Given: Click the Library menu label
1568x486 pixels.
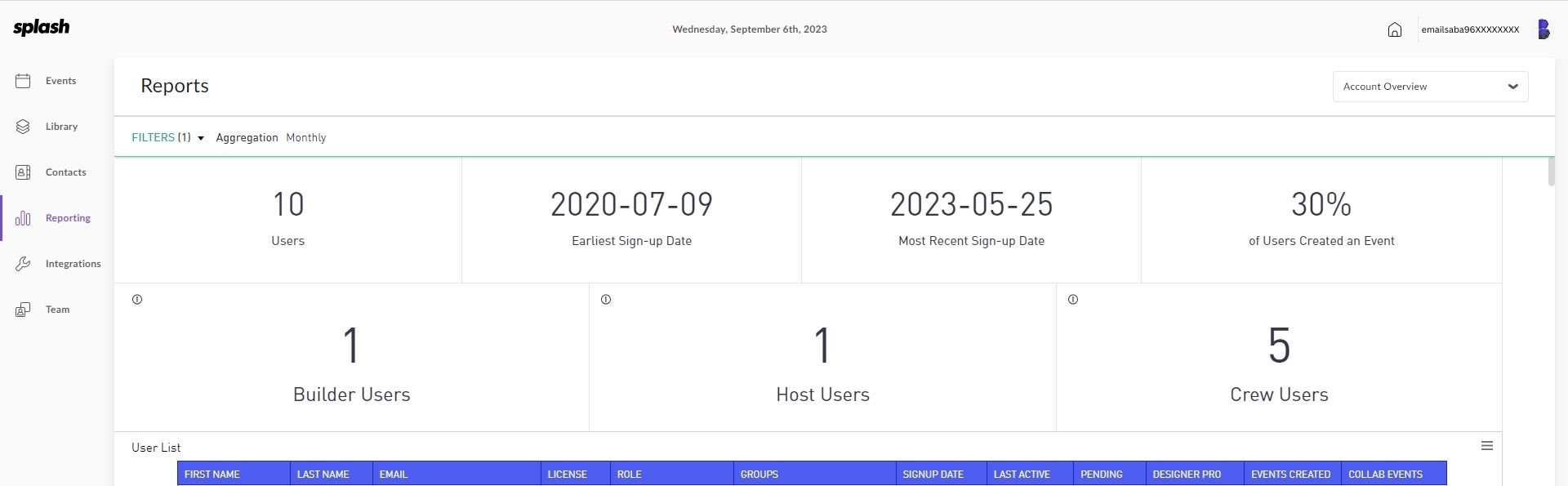Looking at the screenshot, I should coord(61,127).
